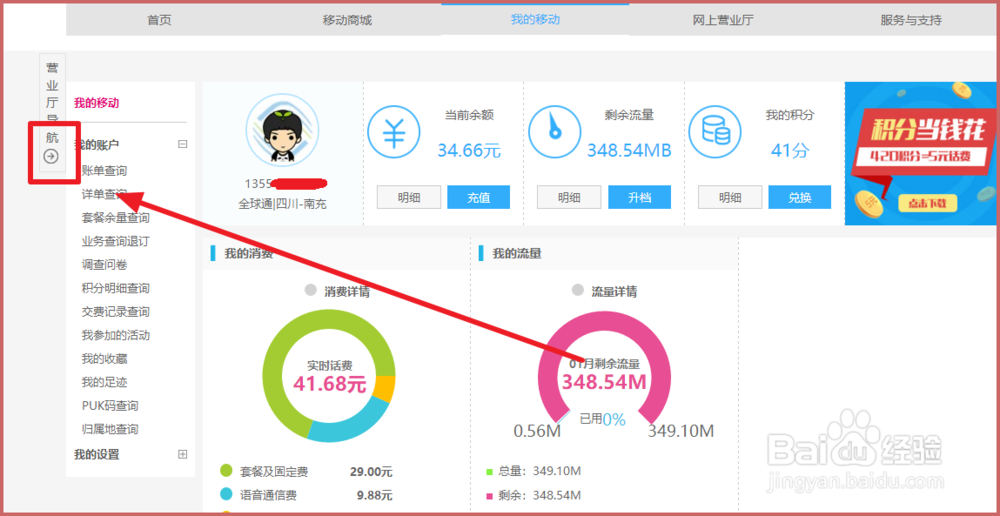1000x516 pixels.
Task: Click the 营业厅导航 arrow icon
Action: pyautogui.click(x=51, y=156)
